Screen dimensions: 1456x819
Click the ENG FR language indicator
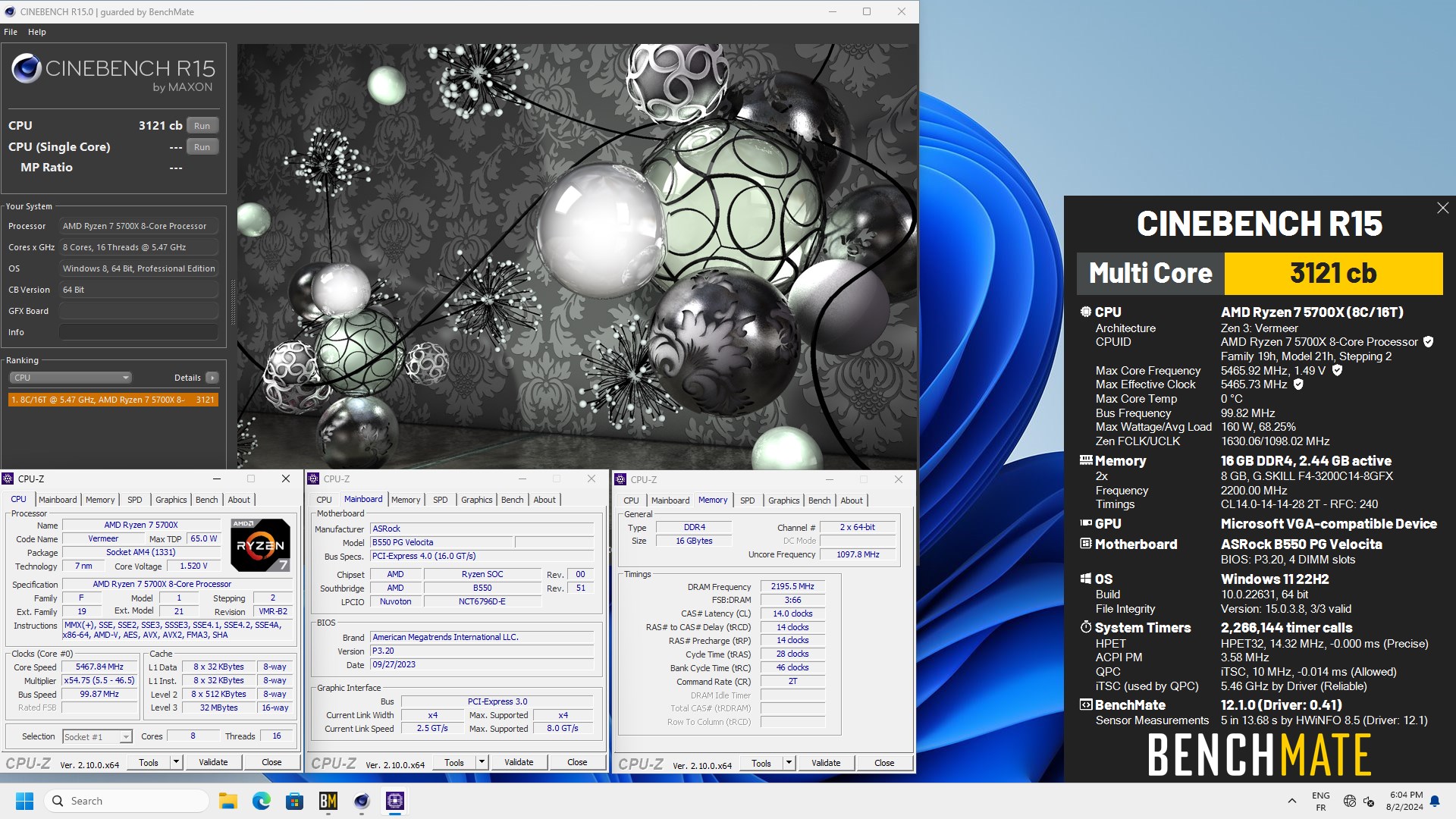tap(1320, 802)
